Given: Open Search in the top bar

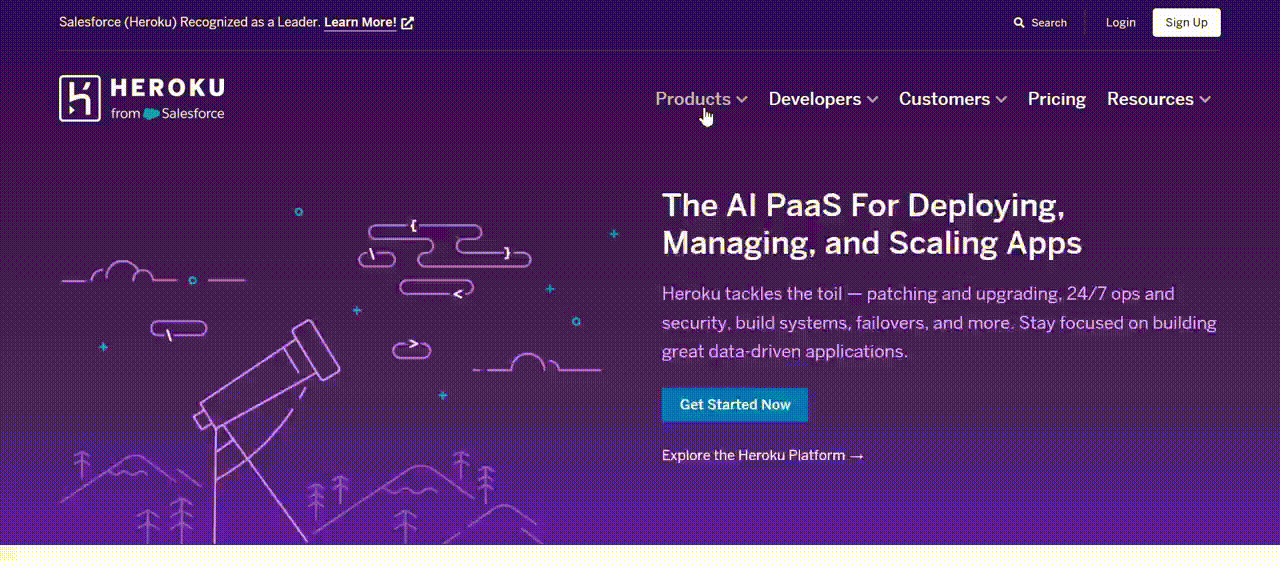Looking at the screenshot, I should (x=1040, y=22).
